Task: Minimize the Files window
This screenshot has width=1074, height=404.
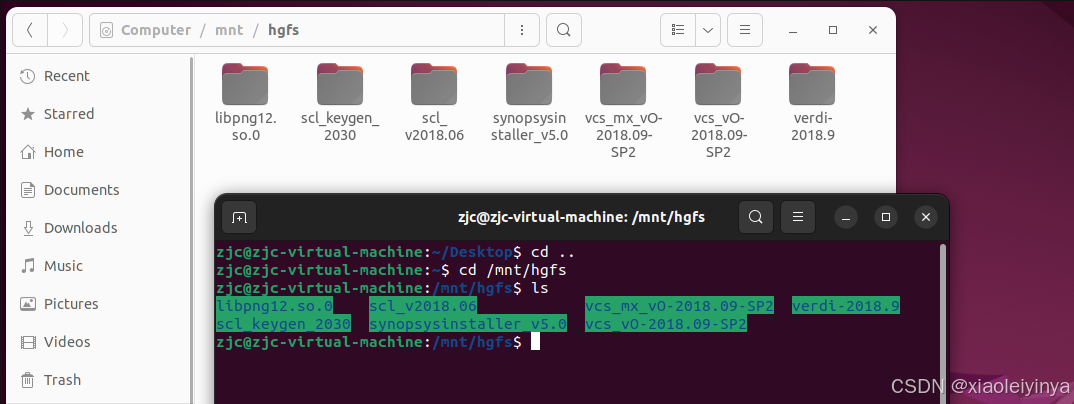Action: (x=792, y=30)
